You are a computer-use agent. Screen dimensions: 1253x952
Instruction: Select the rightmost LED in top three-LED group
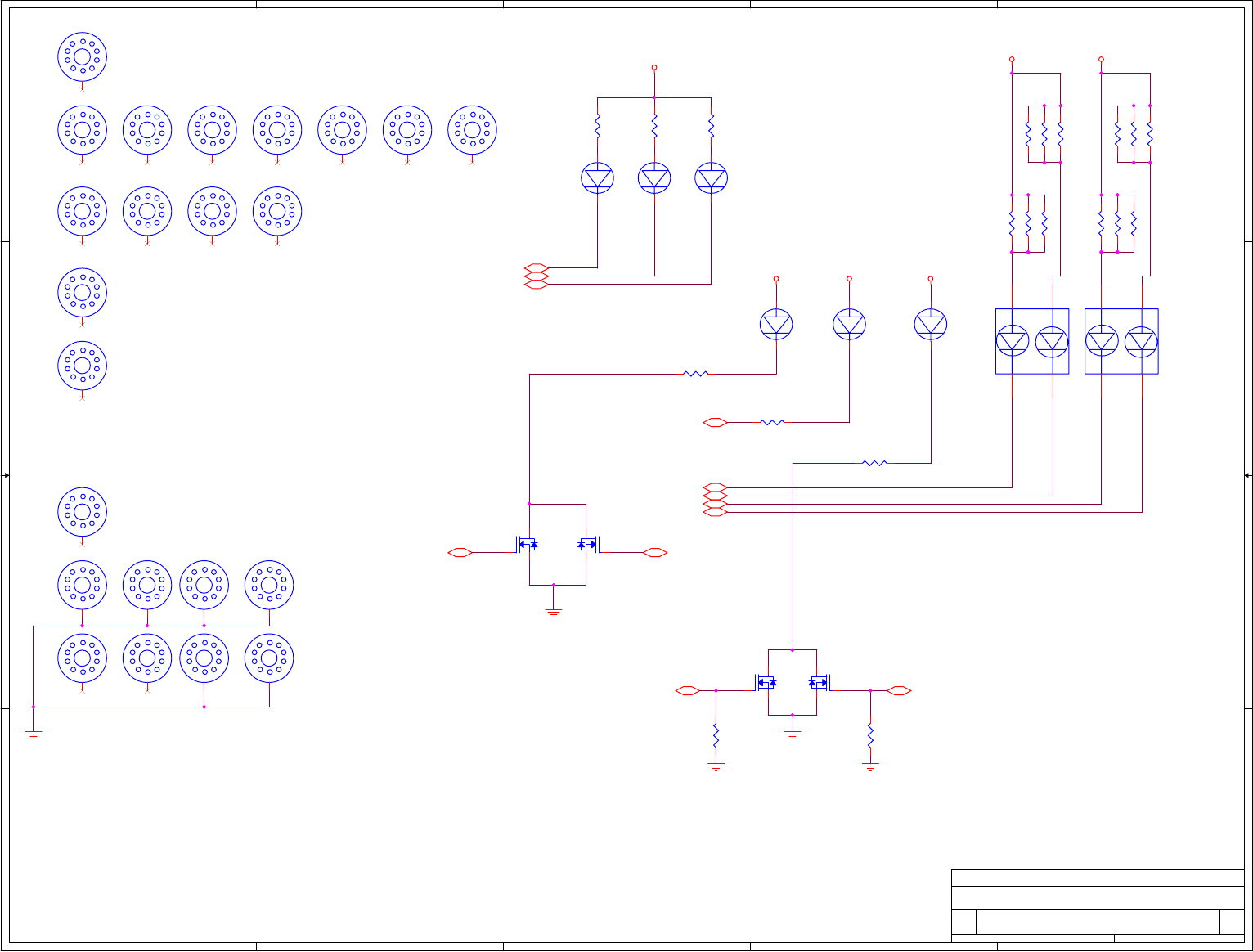click(711, 177)
